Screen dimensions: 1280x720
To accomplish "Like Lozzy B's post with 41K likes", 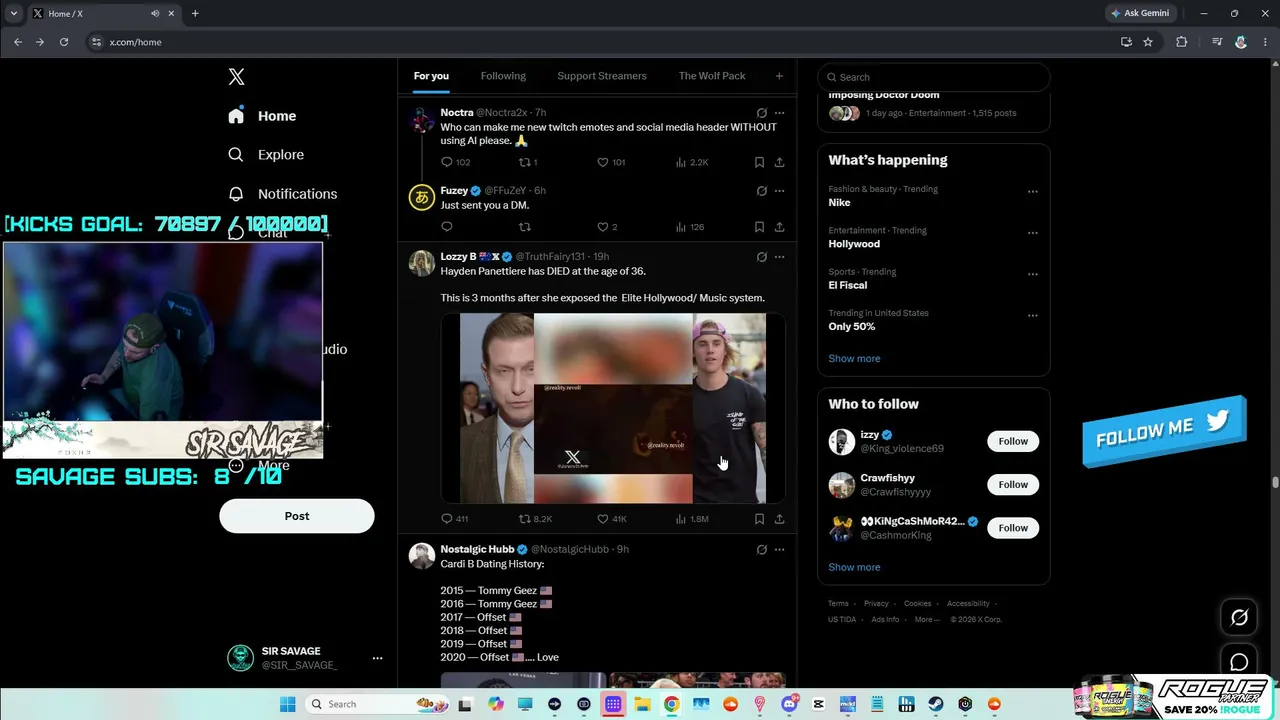I will [x=603, y=519].
